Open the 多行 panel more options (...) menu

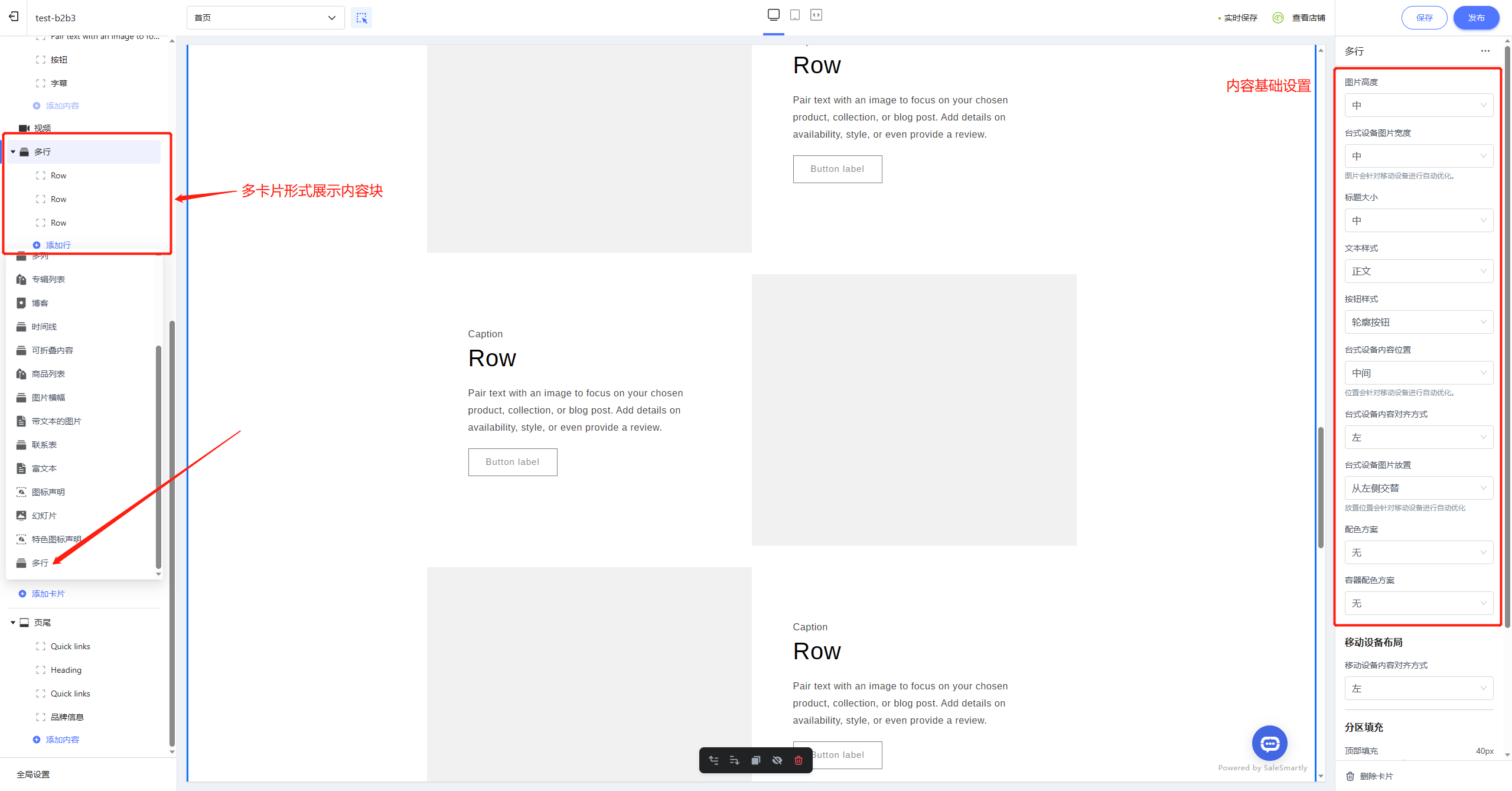pos(1485,51)
